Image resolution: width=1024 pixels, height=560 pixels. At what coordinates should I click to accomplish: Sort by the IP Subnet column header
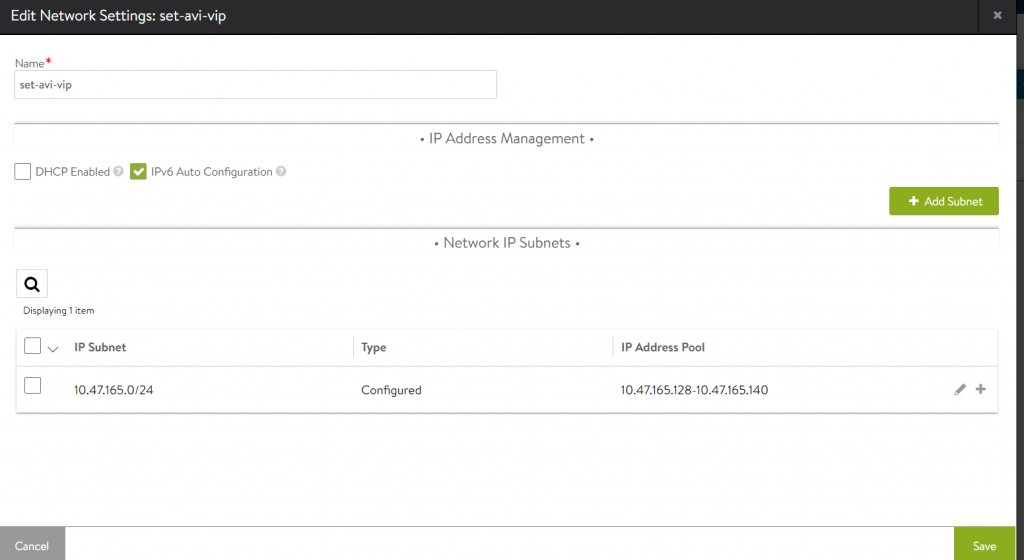point(100,347)
